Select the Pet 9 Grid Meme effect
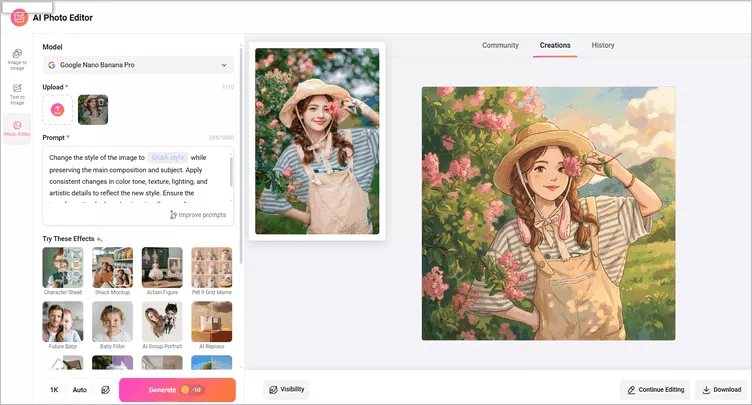 coord(212,271)
